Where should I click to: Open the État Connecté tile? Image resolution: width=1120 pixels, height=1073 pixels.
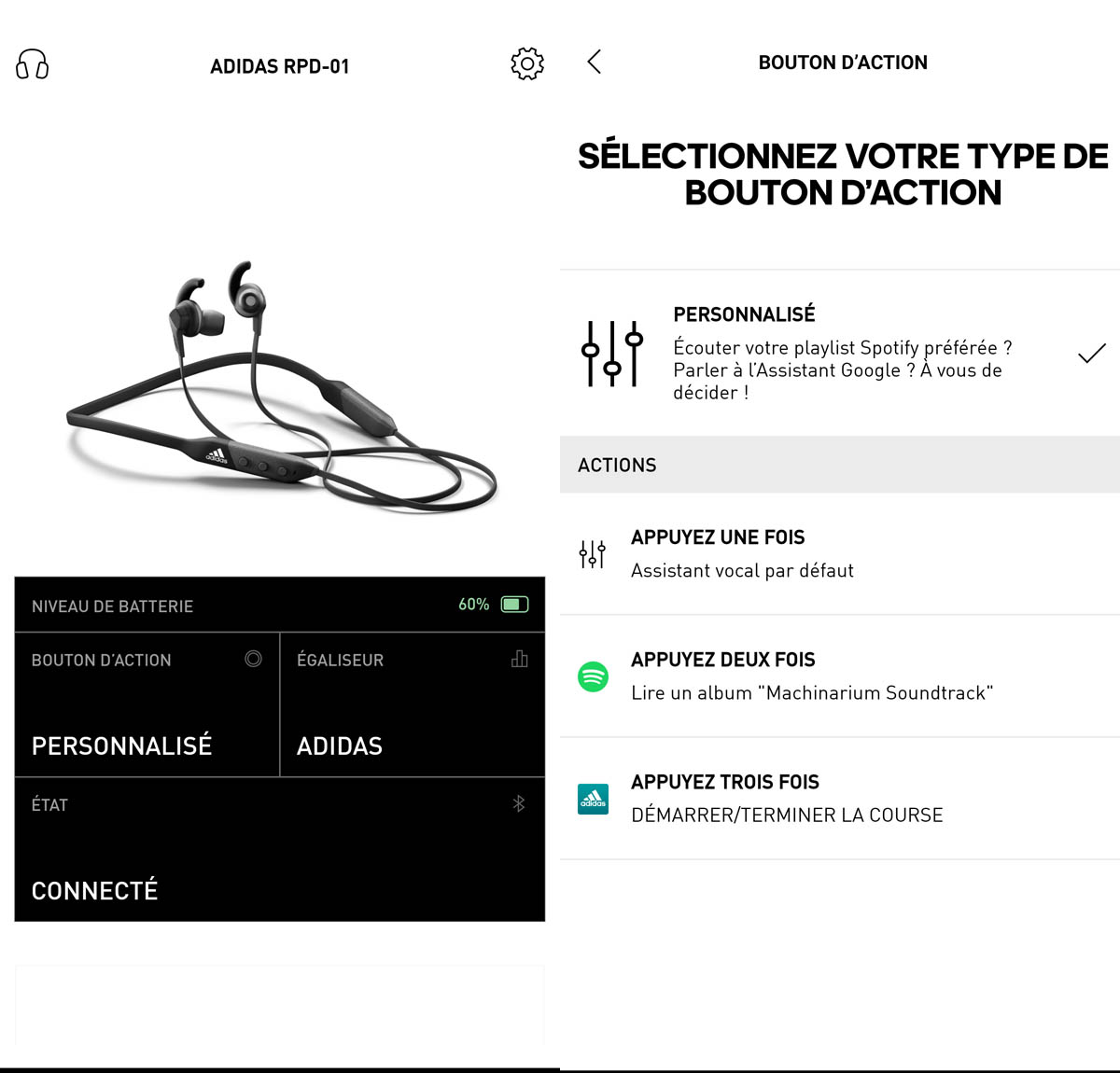[x=280, y=850]
